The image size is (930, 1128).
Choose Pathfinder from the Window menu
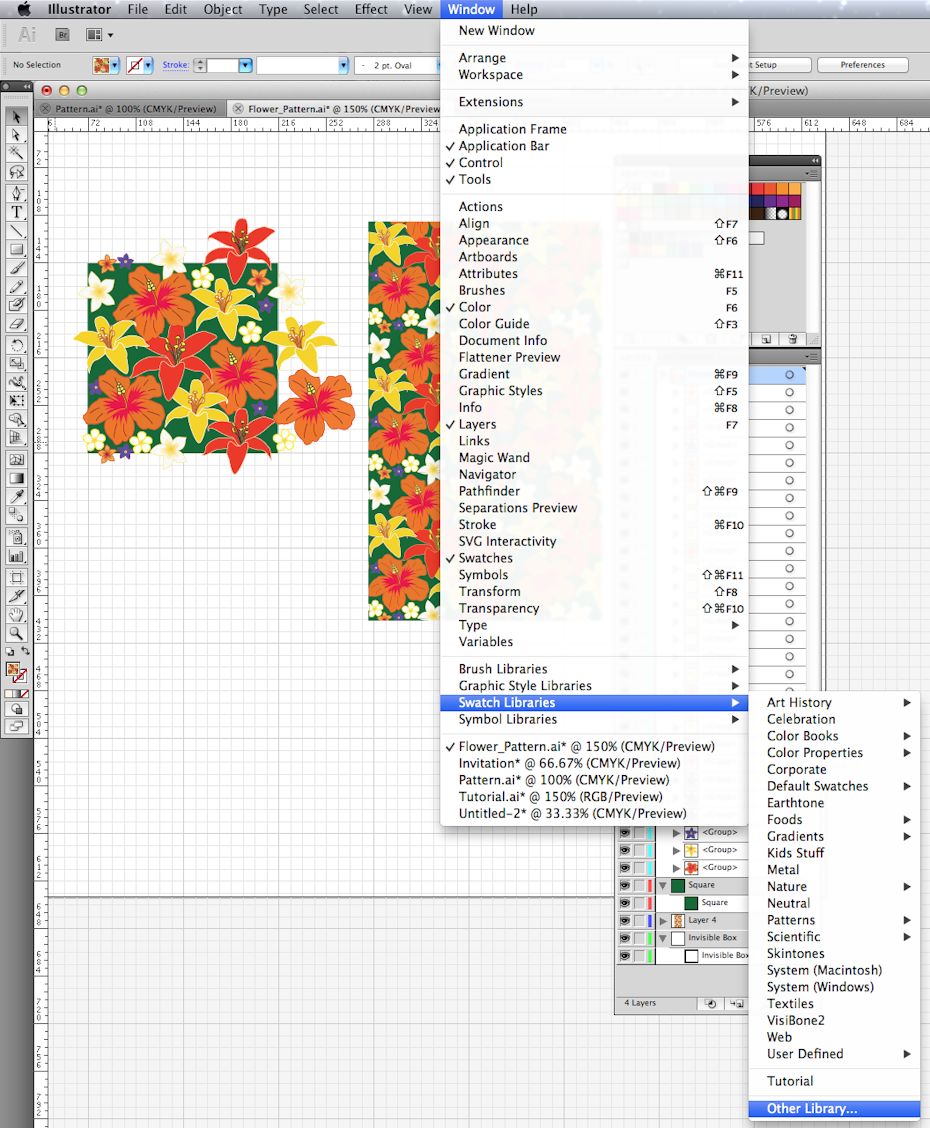coord(594,491)
